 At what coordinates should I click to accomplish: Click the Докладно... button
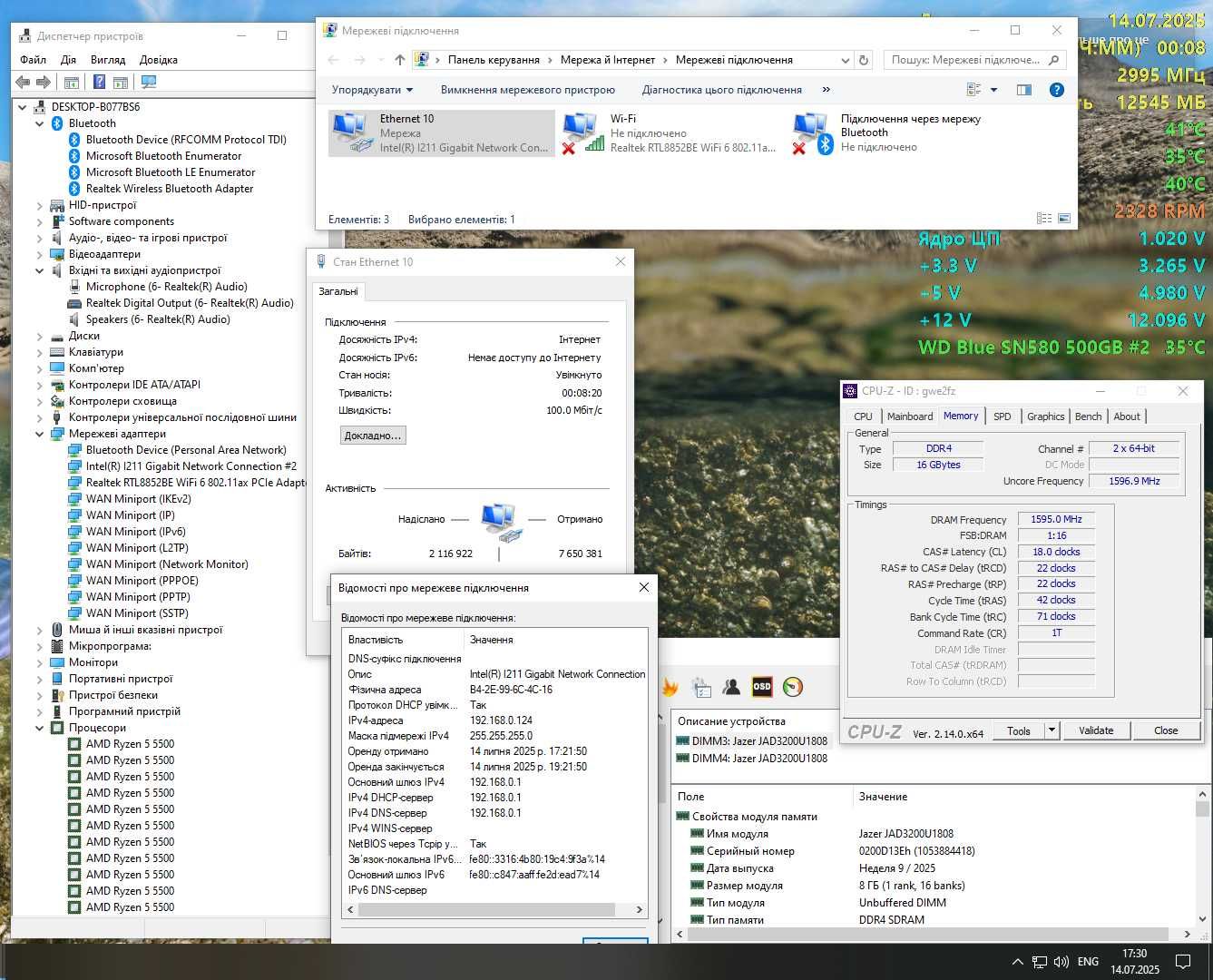coord(373,436)
